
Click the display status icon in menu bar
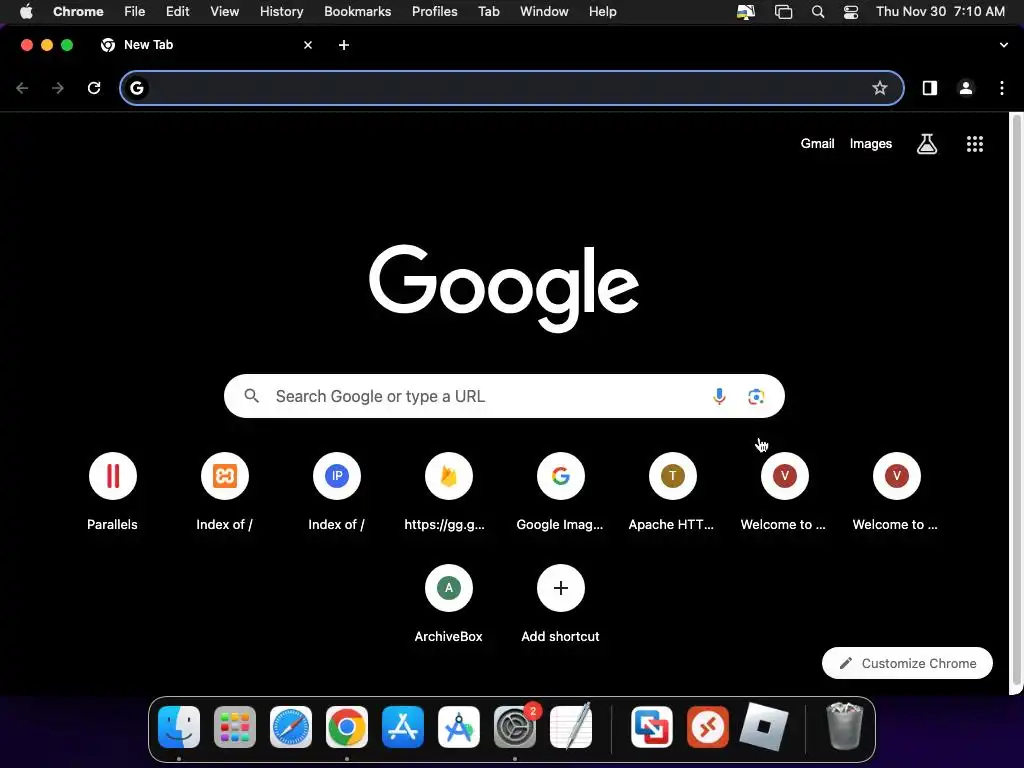click(746, 12)
